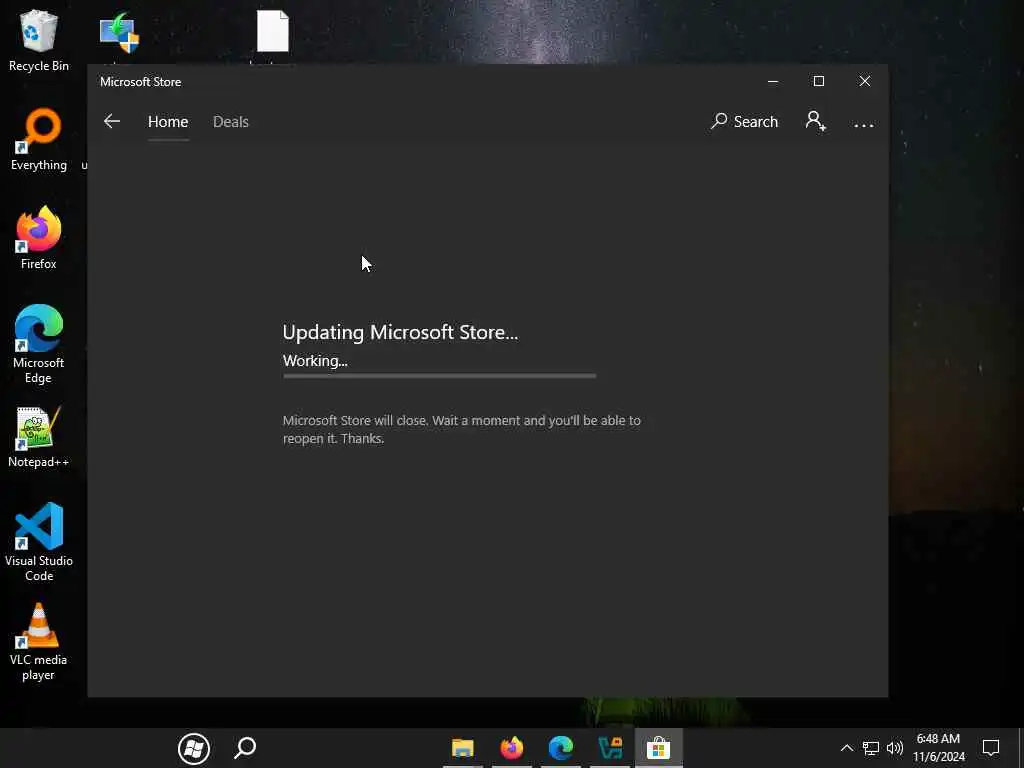Click the 'Working...' status text
Screen dimensions: 1024x768
tap(315, 361)
